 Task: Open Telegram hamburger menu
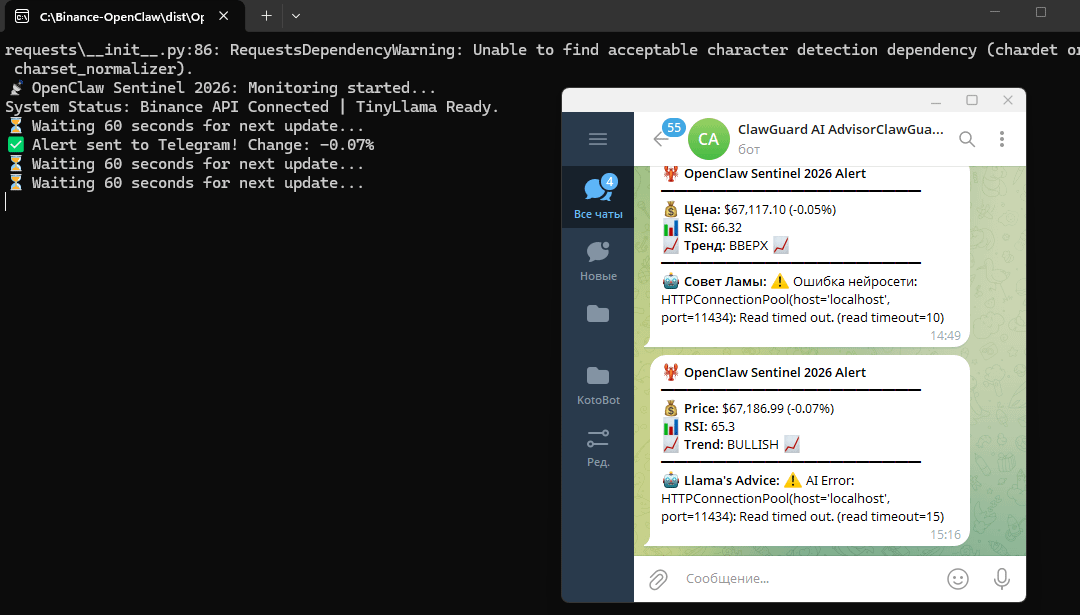[x=598, y=139]
